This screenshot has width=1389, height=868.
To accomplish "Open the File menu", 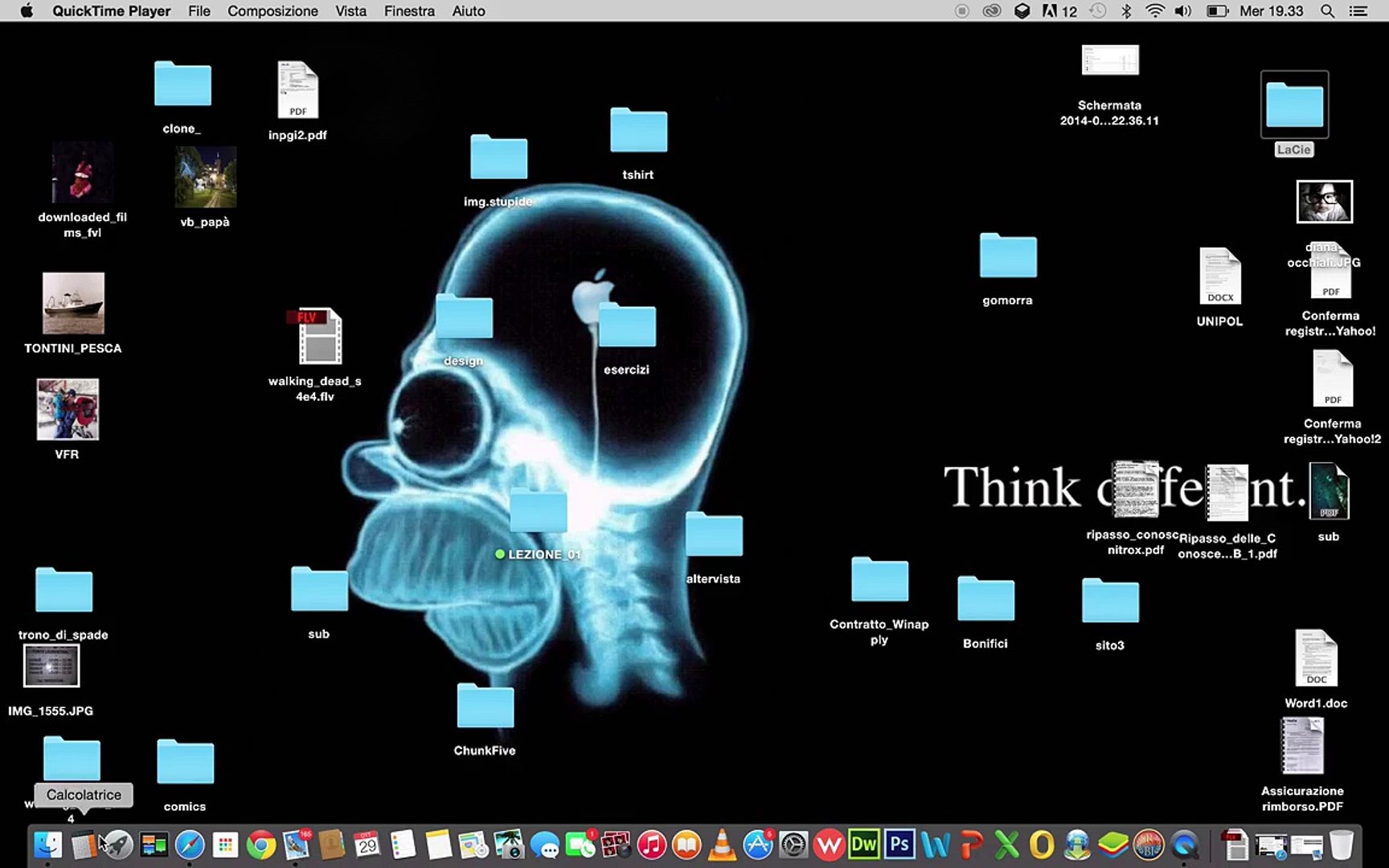I will (x=199, y=11).
